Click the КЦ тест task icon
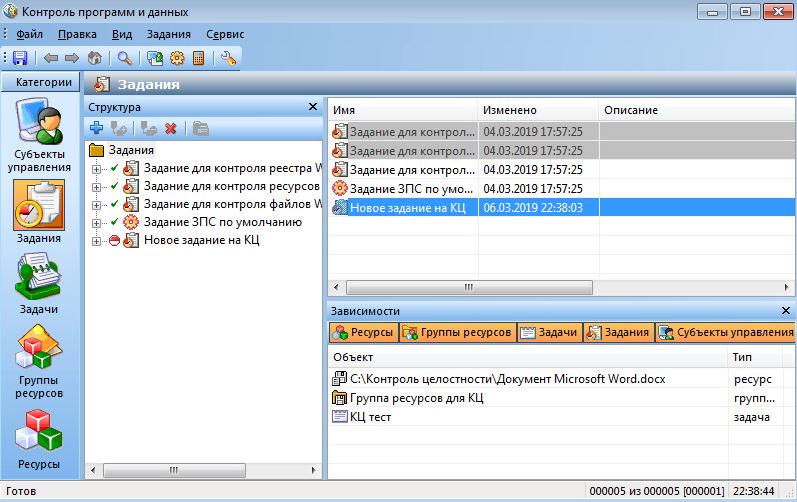 click(x=339, y=417)
